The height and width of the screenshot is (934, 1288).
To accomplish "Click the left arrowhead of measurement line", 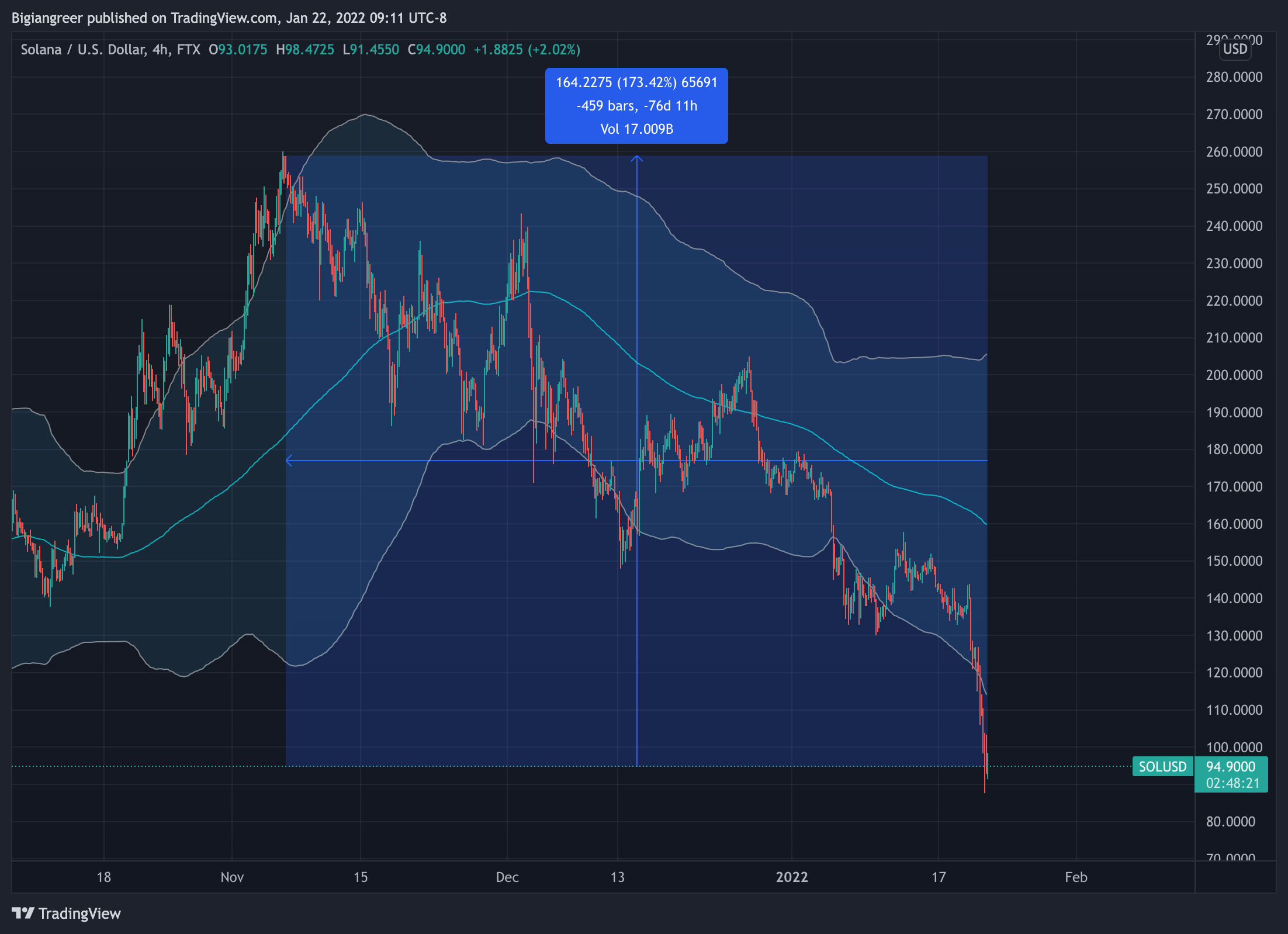I will click(x=289, y=461).
